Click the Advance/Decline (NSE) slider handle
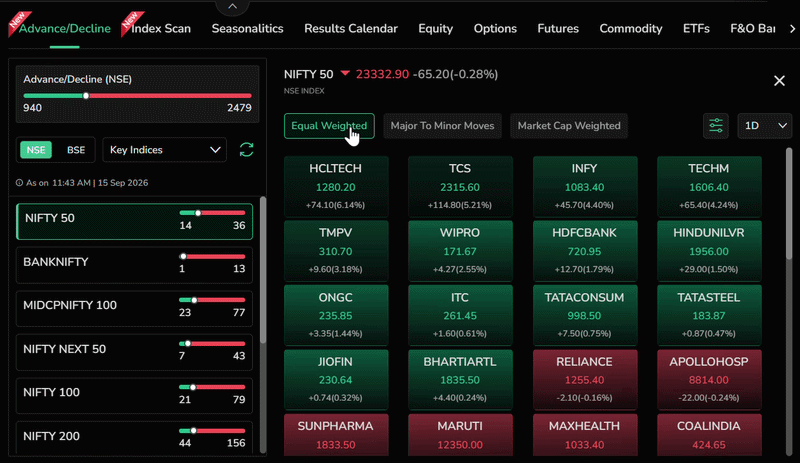Image resolution: width=800 pixels, height=463 pixels. pos(86,95)
